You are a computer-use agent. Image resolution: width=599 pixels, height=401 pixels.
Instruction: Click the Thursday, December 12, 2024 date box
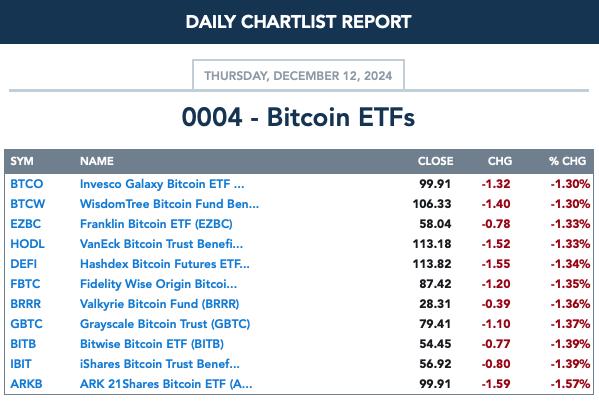point(298,75)
